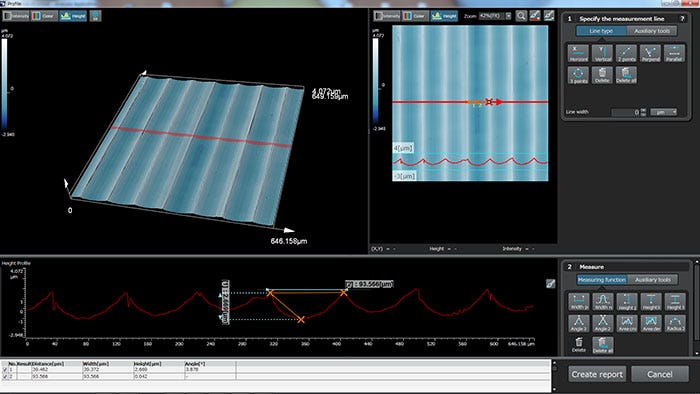Click the Height[µm] column header
The height and width of the screenshot is (394, 700).
tap(159, 364)
